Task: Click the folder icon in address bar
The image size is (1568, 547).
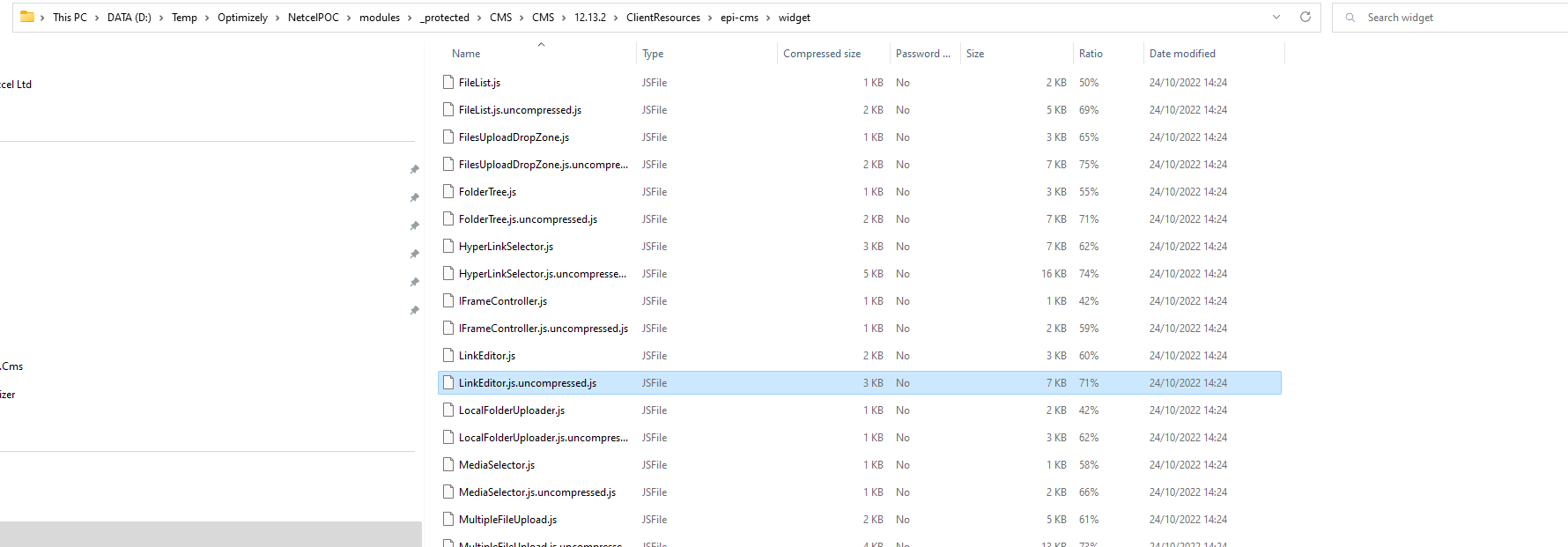Action: click(26, 17)
